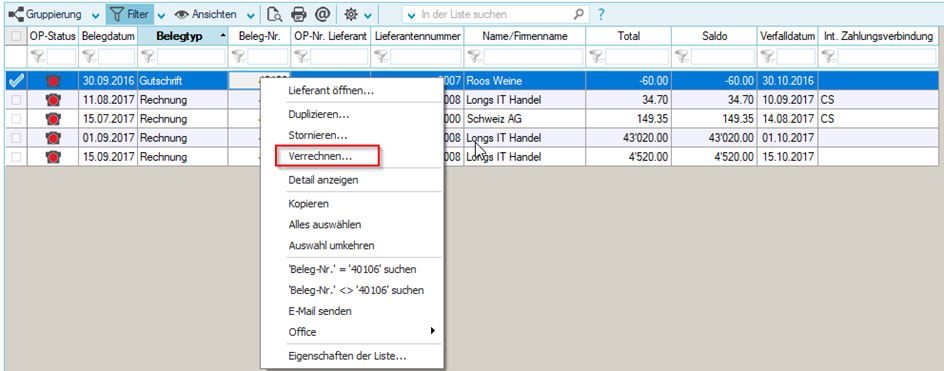This screenshot has height=371, width=944.
Task: Sort by the Beleg-Nr. column header
Action: pyautogui.click(x=259, y=36)
